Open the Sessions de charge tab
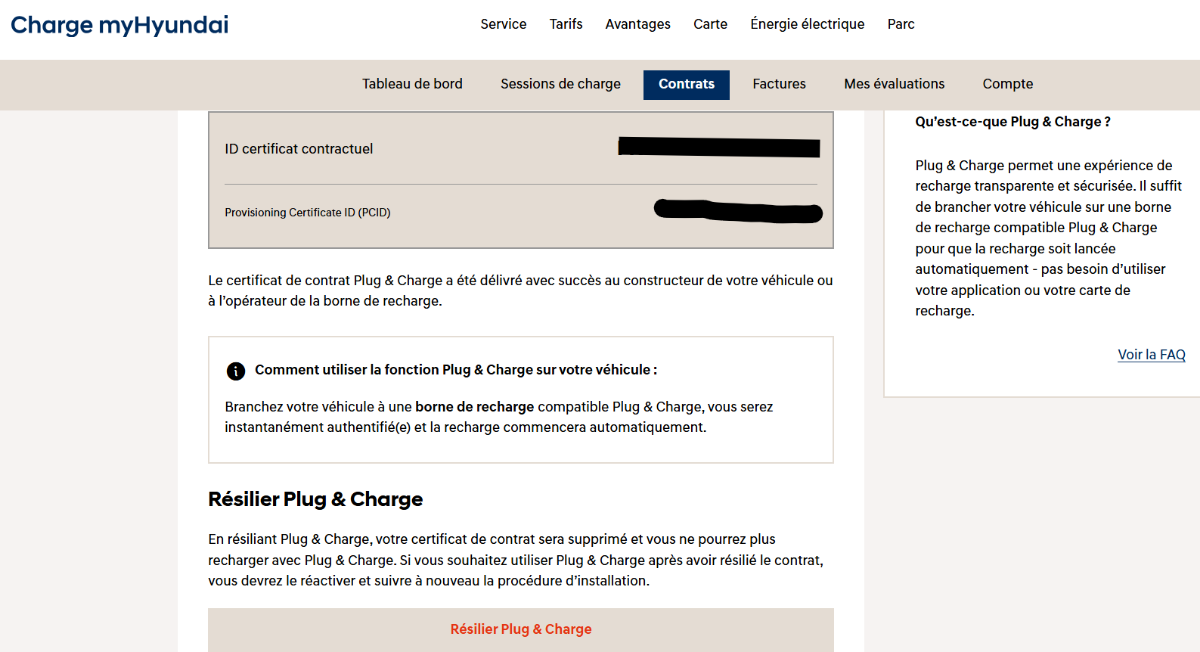This screenshot has width=1200, height=652. [560, 84]
